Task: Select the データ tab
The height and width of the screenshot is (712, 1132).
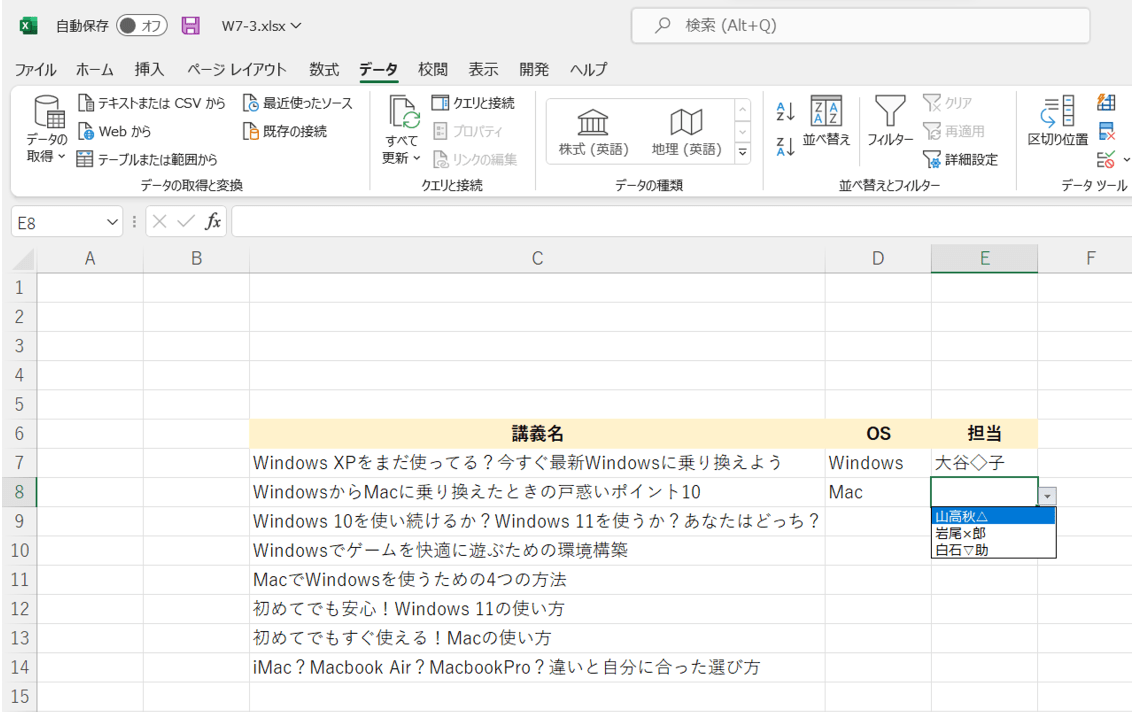Action: 378,69
